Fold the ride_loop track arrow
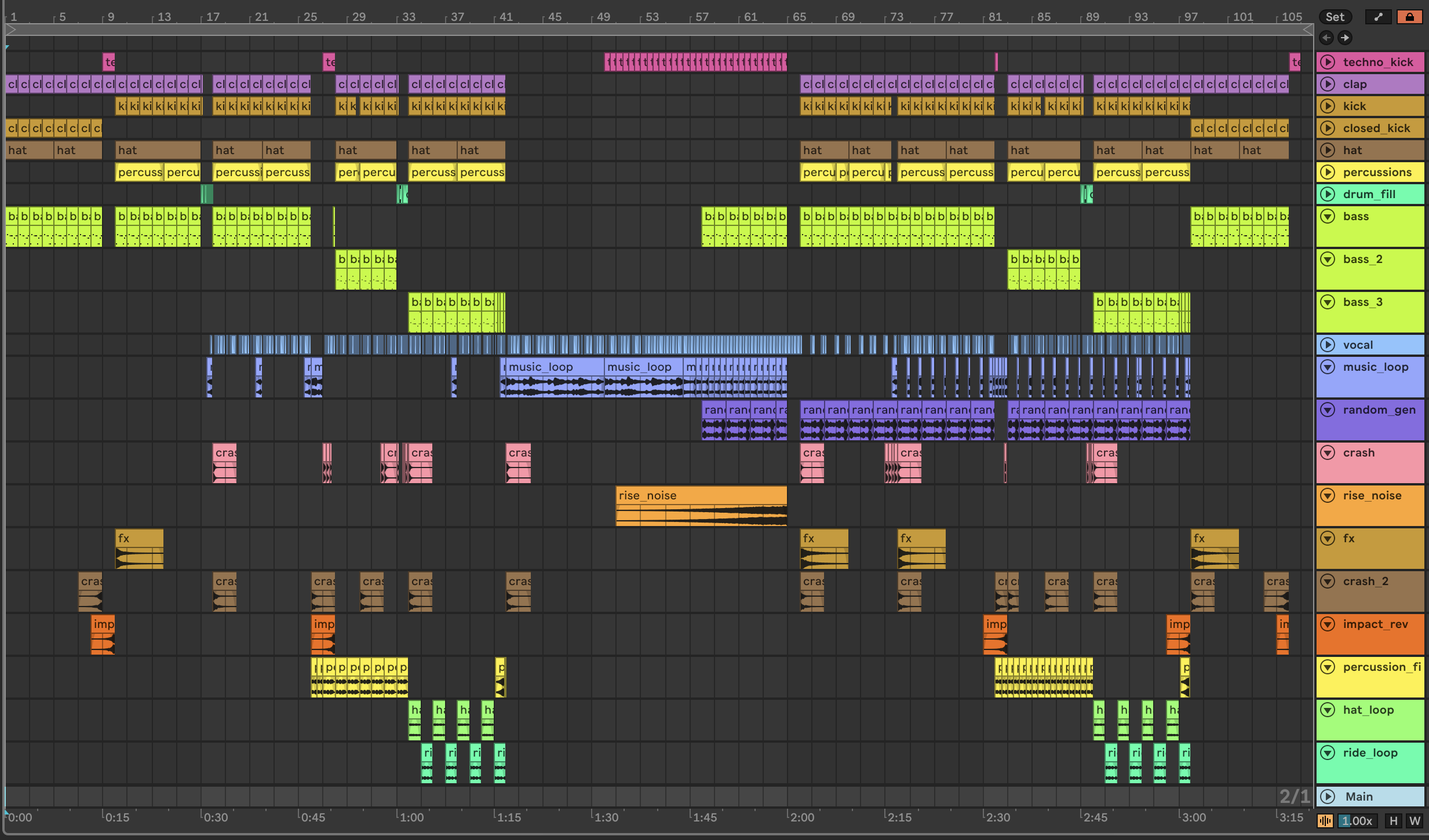 click(1328, 753)
